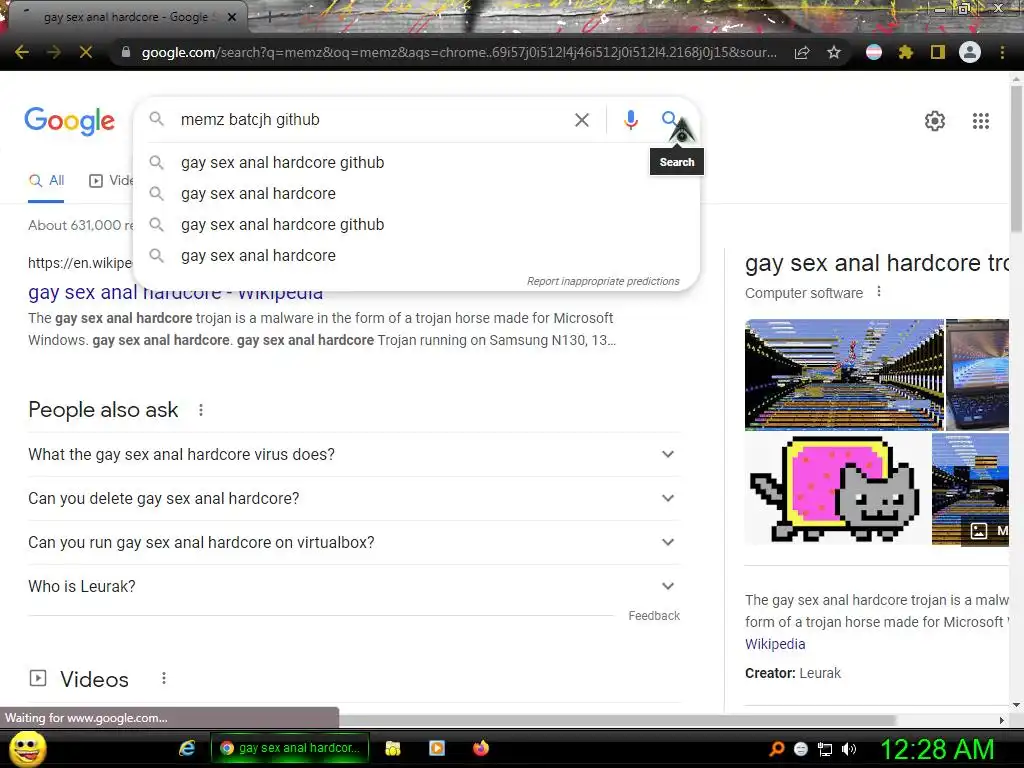Expand the 'Who is Leurak?' question
The width and height of the screenshot is (1024, 768).
(354, 586)
